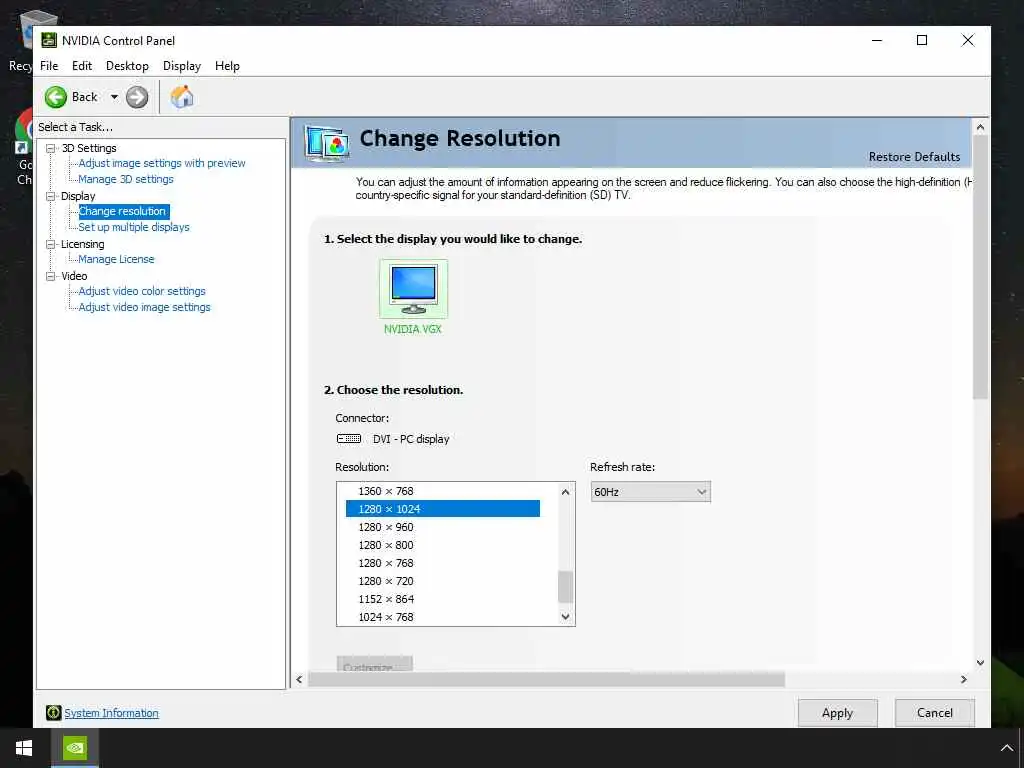This screenshot has width=1024, height=768.
Task: Select resolution 1280 × 768
Action: (x=443, y=563)
